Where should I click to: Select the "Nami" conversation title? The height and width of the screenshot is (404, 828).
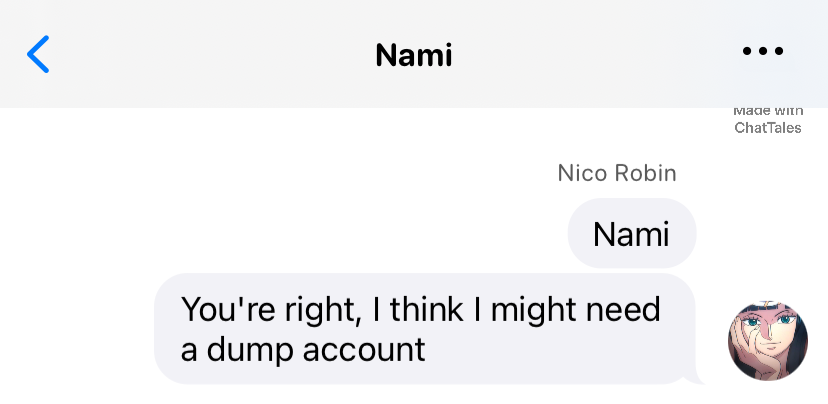coord(414,54)
